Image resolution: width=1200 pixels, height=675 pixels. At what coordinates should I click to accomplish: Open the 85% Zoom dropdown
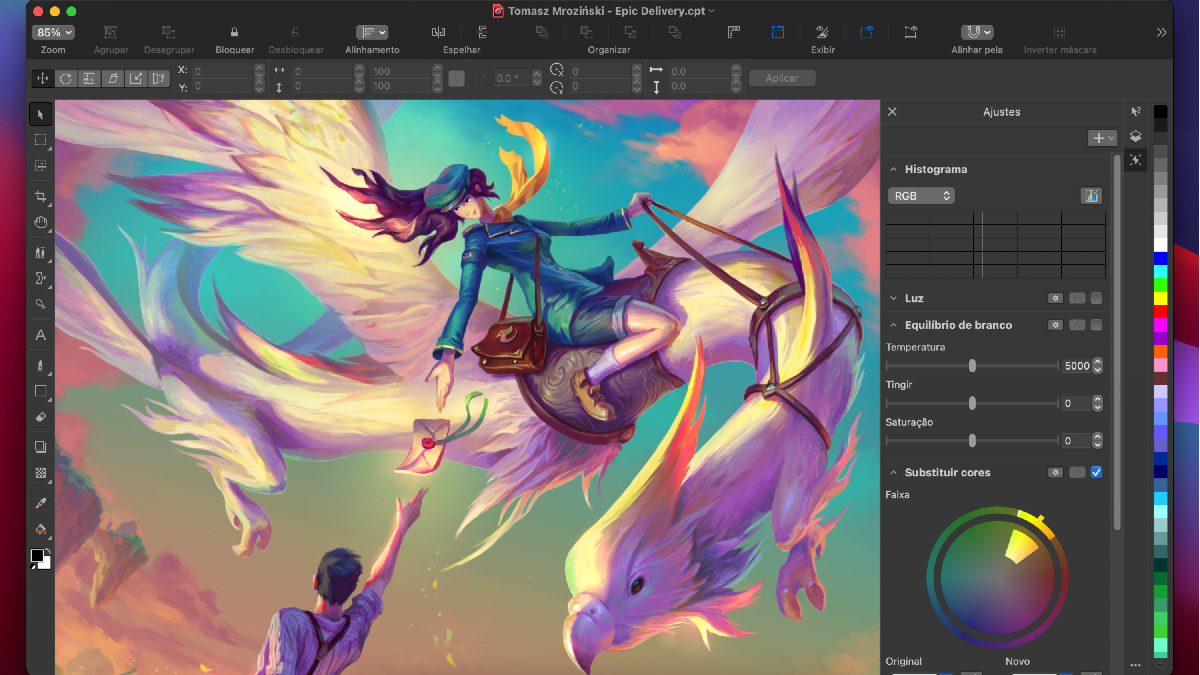click(53, 32)
